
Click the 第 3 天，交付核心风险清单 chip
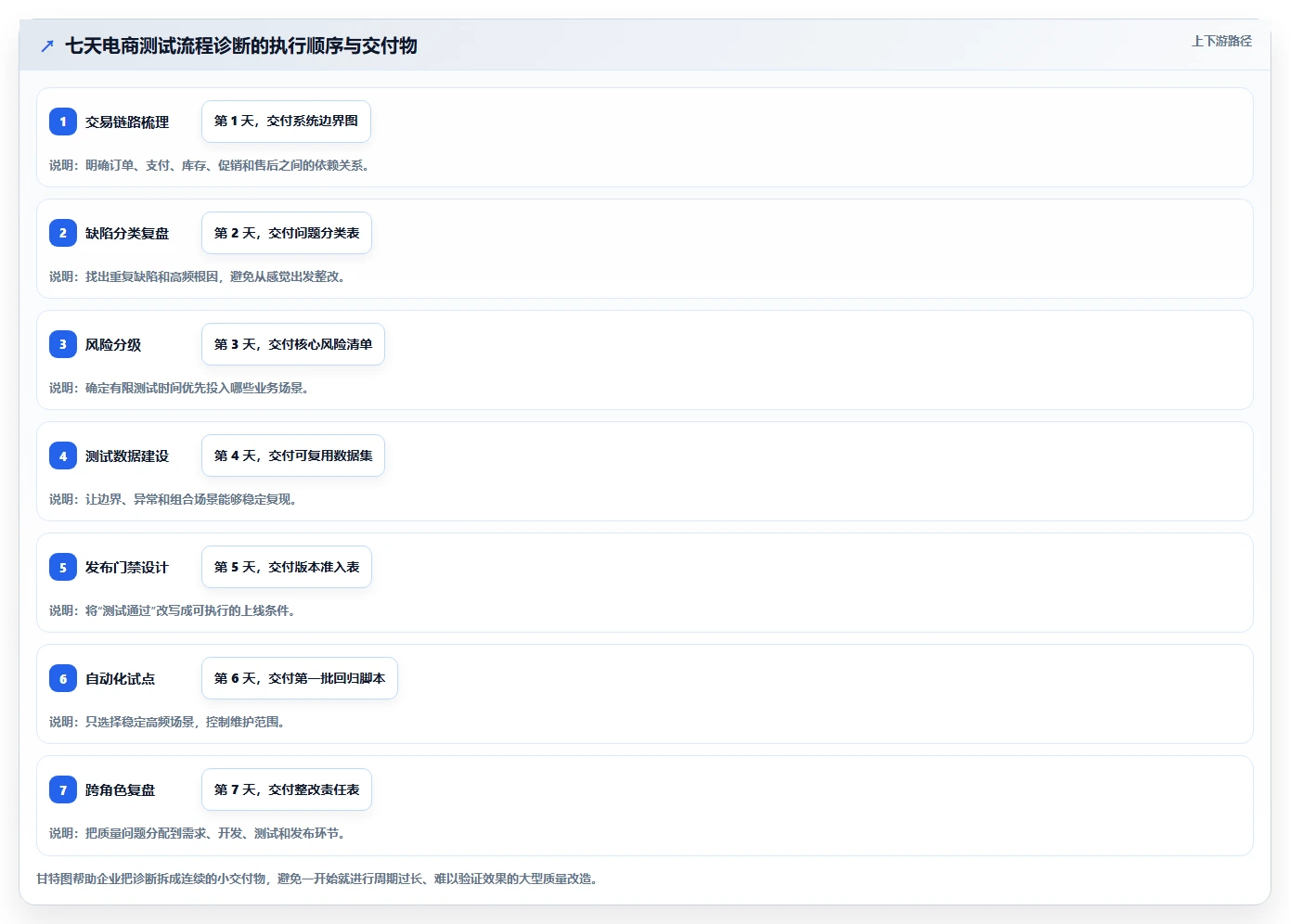click(x=293, y=344)
